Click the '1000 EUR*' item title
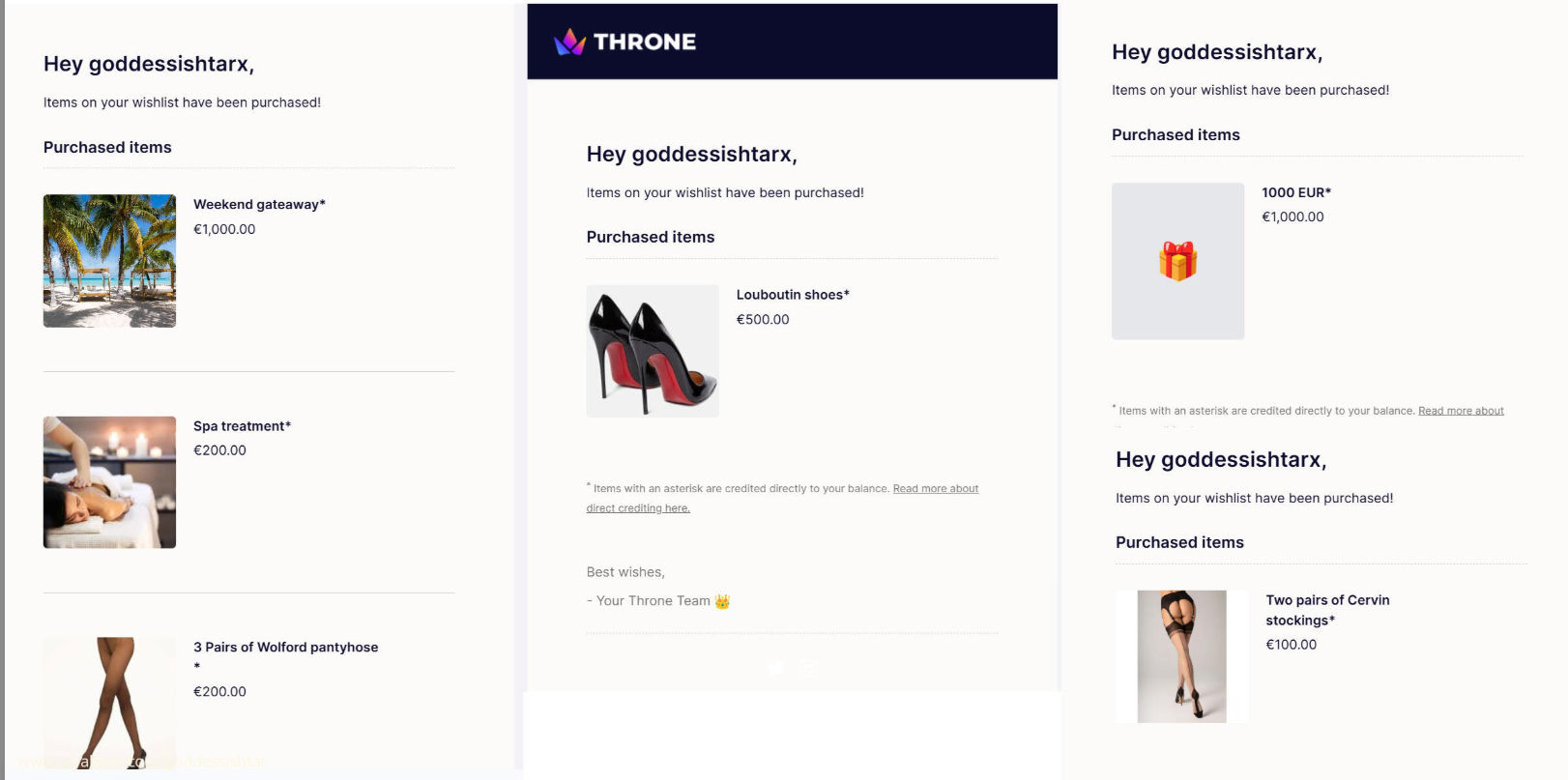1568x780 pixels. click(x=1295, y=192)
